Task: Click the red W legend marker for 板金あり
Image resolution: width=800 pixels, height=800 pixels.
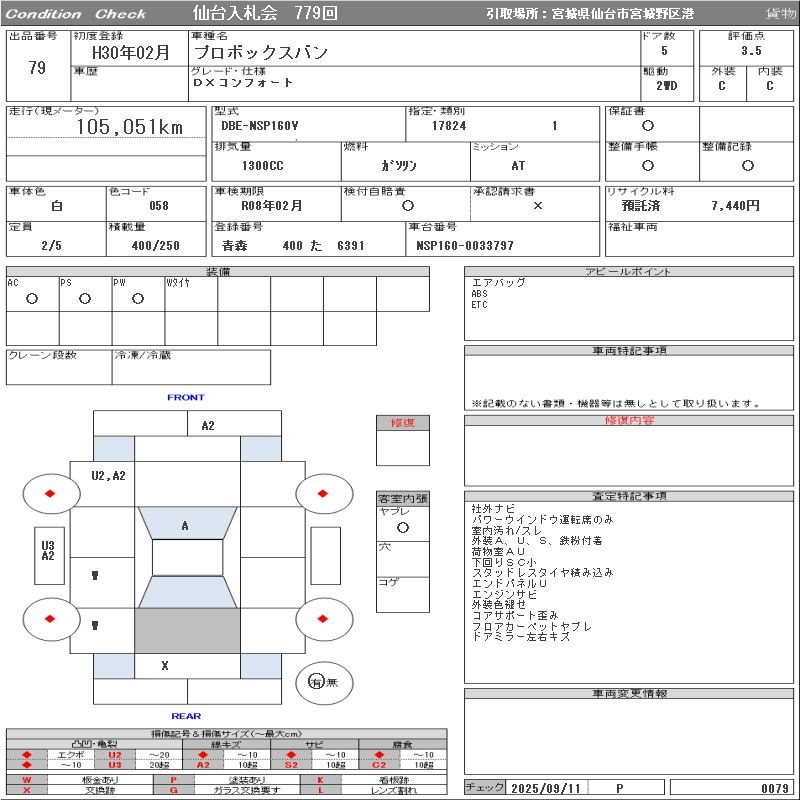Action: pyautogui.click(x=27, y=780)
